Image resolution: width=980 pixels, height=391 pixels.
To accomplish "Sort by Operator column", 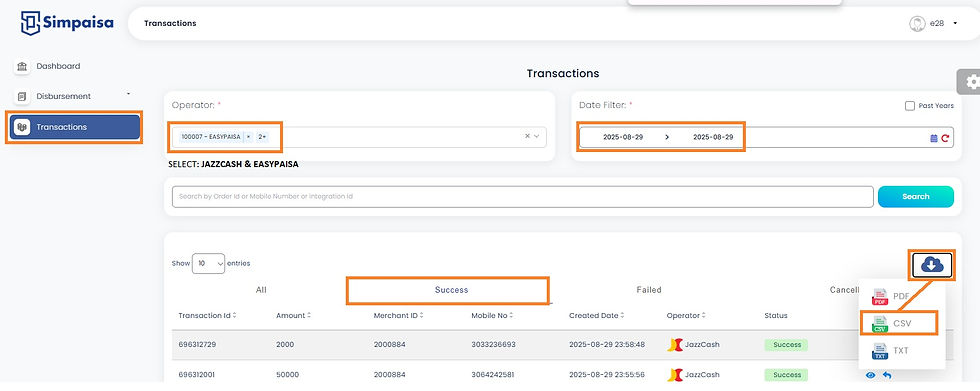I will click(686, 316).
